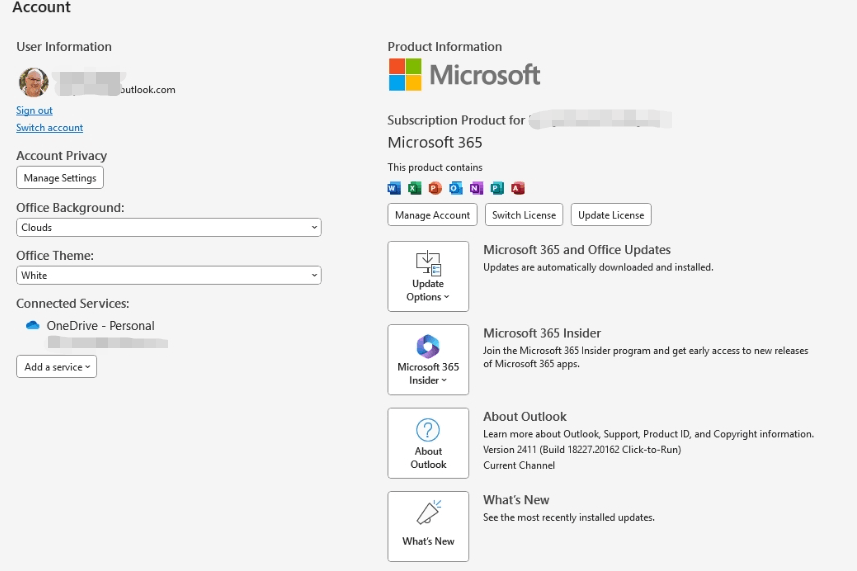
Task: Click the Account page heading
Action: tap(42, 7)
